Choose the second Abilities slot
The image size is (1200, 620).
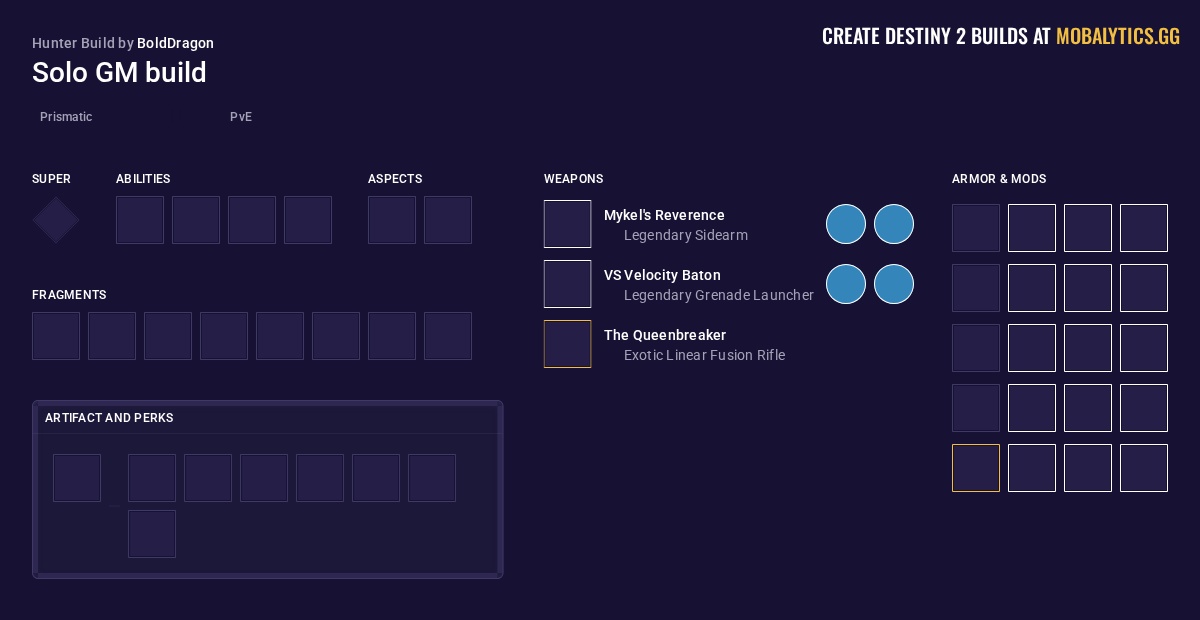[x=196, y=220]
